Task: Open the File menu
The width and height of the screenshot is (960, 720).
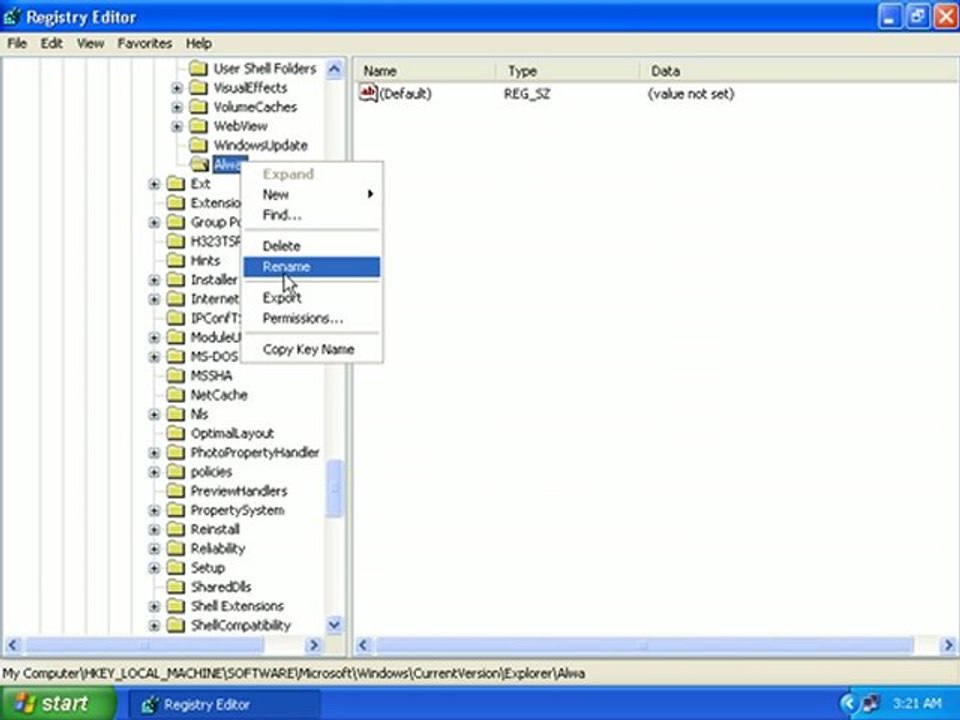Action: pos(17,43)
